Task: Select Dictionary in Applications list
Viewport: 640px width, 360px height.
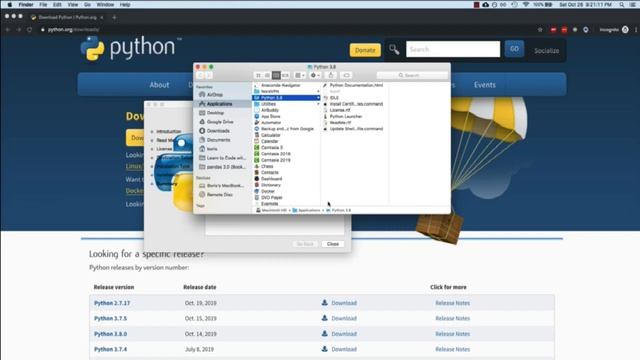Action: (x=271, y=185)
